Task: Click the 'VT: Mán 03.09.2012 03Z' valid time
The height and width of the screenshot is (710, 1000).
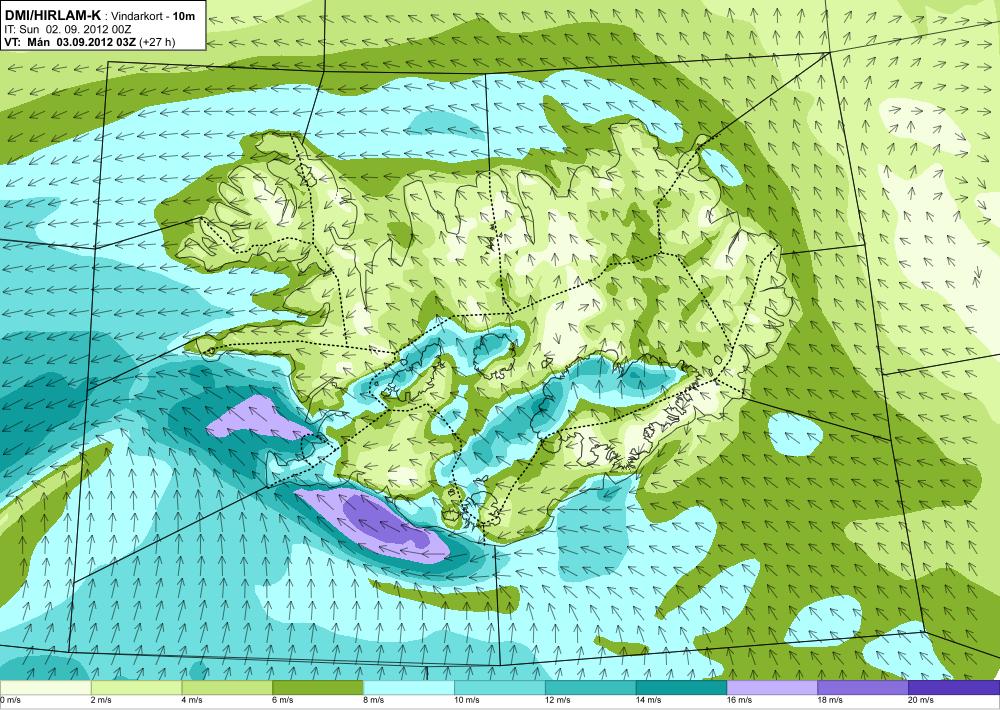Action: (x=70, y=42)
